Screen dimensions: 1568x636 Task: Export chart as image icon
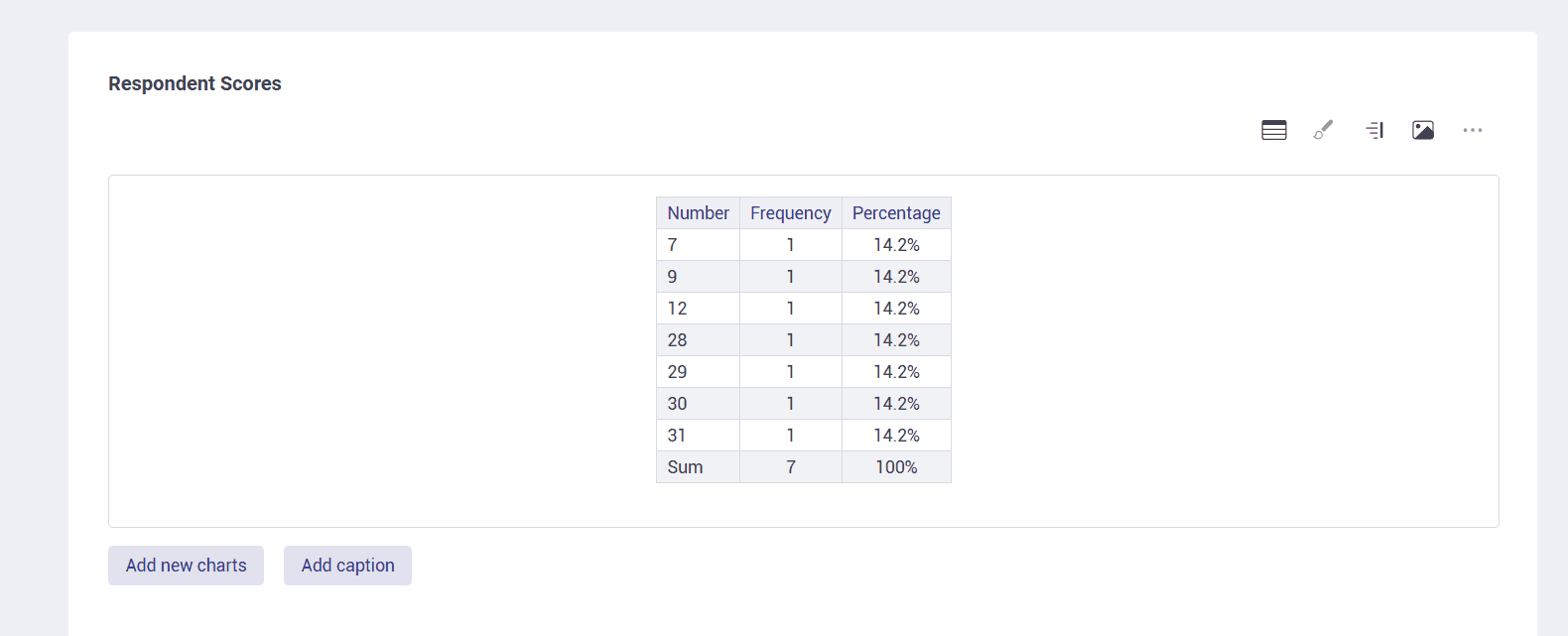tap(1423, 130)
